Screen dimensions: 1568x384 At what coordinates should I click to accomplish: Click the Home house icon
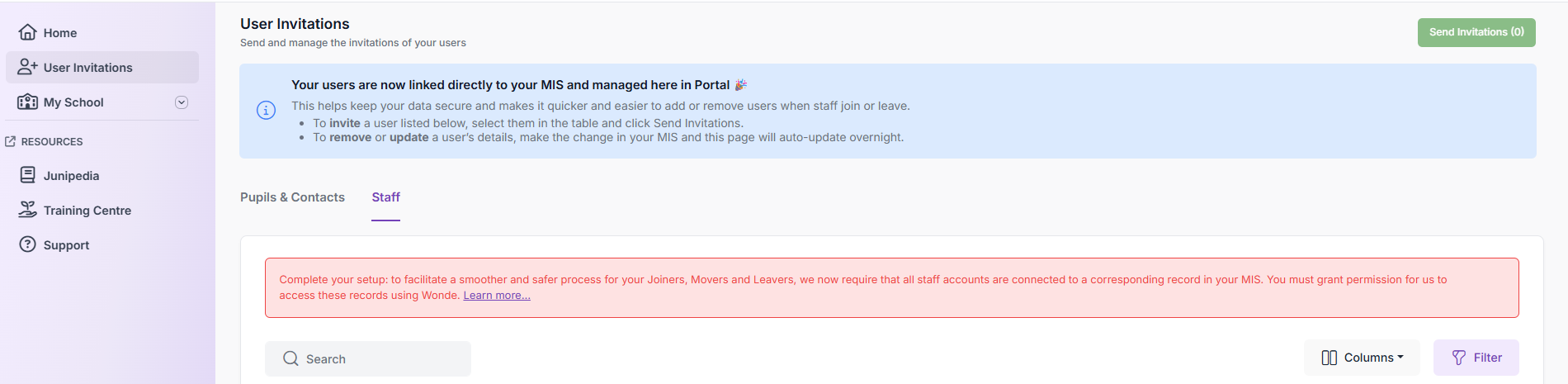point(27,32)
